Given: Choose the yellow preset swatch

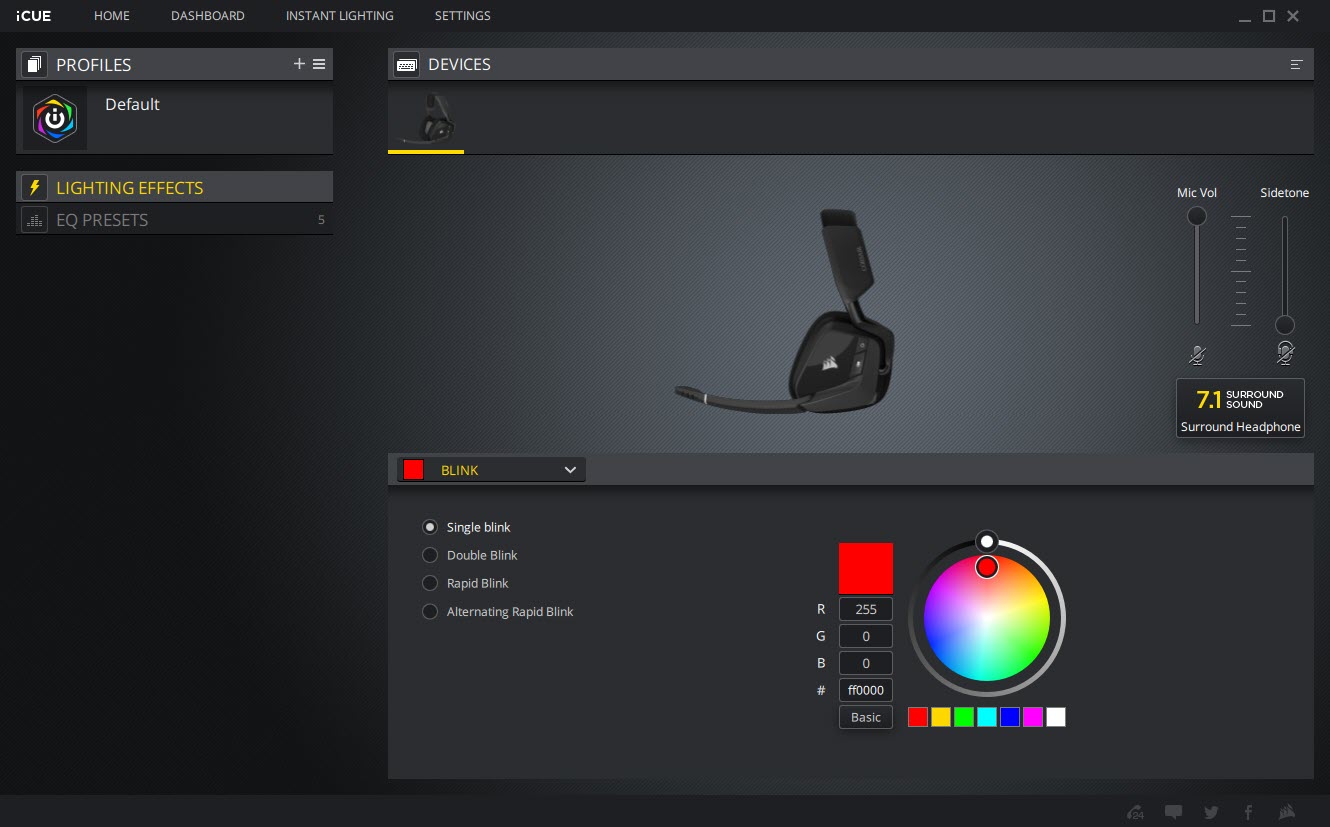Looking at the screenshot, I should (941, 717).
